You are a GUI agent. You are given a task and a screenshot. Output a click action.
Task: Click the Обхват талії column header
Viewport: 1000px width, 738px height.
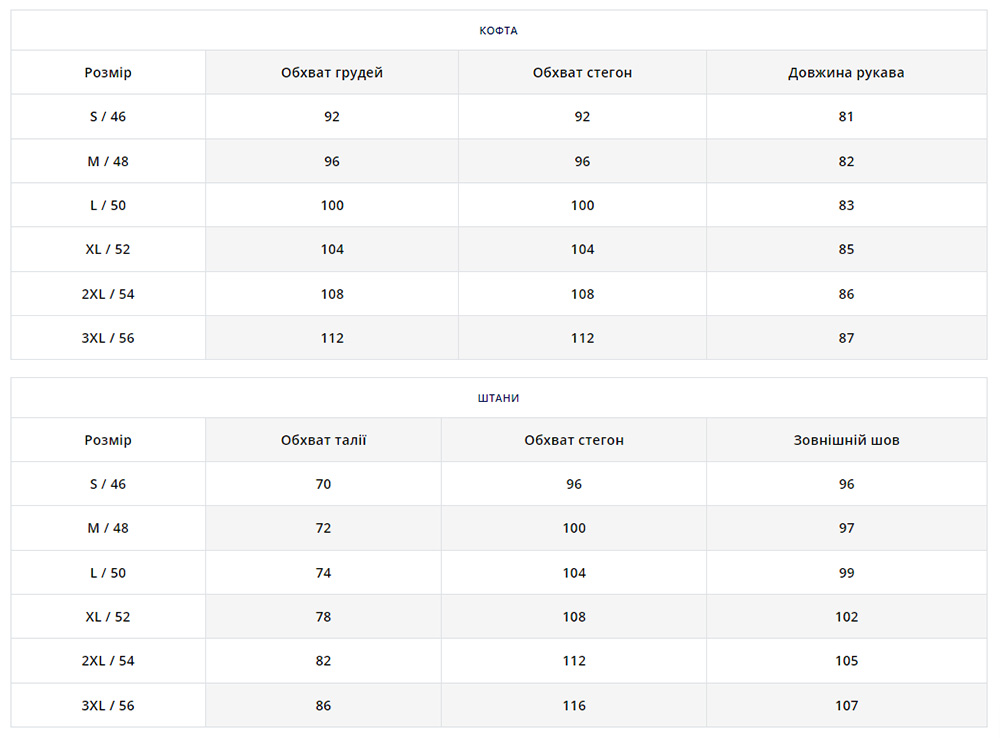(x=323, y=440)
